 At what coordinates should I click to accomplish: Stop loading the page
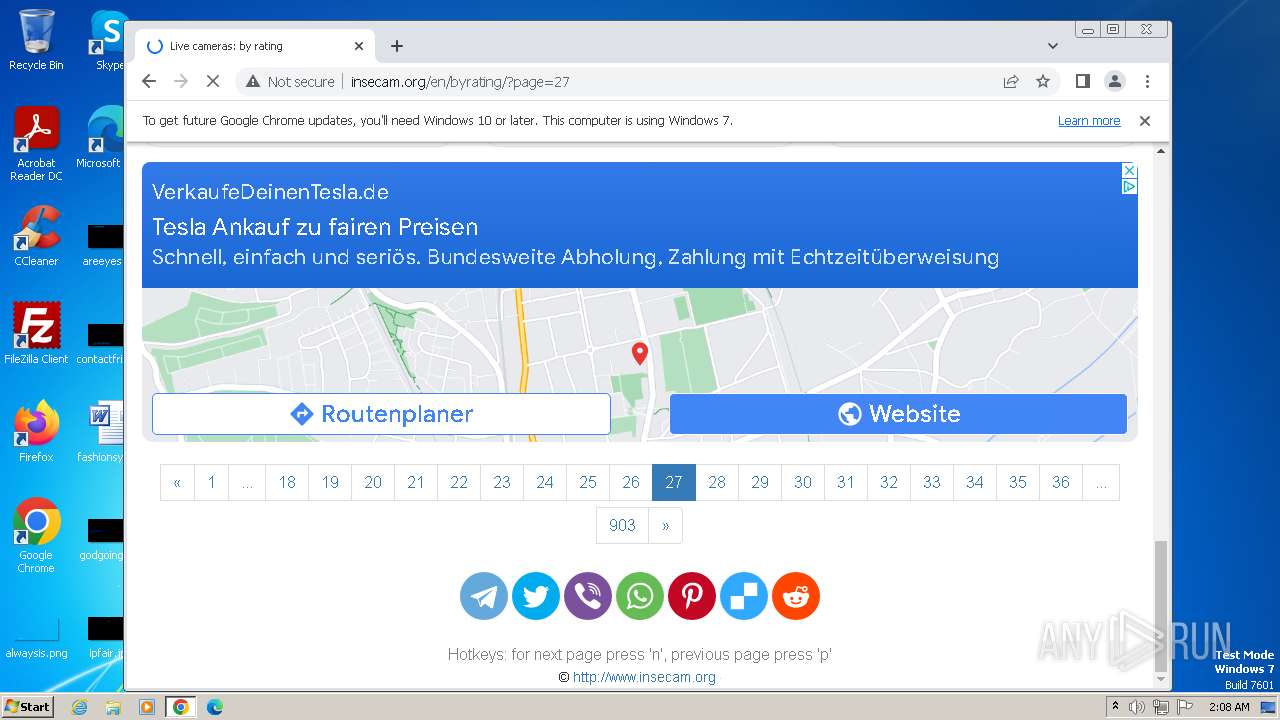[x=212, y=81]
